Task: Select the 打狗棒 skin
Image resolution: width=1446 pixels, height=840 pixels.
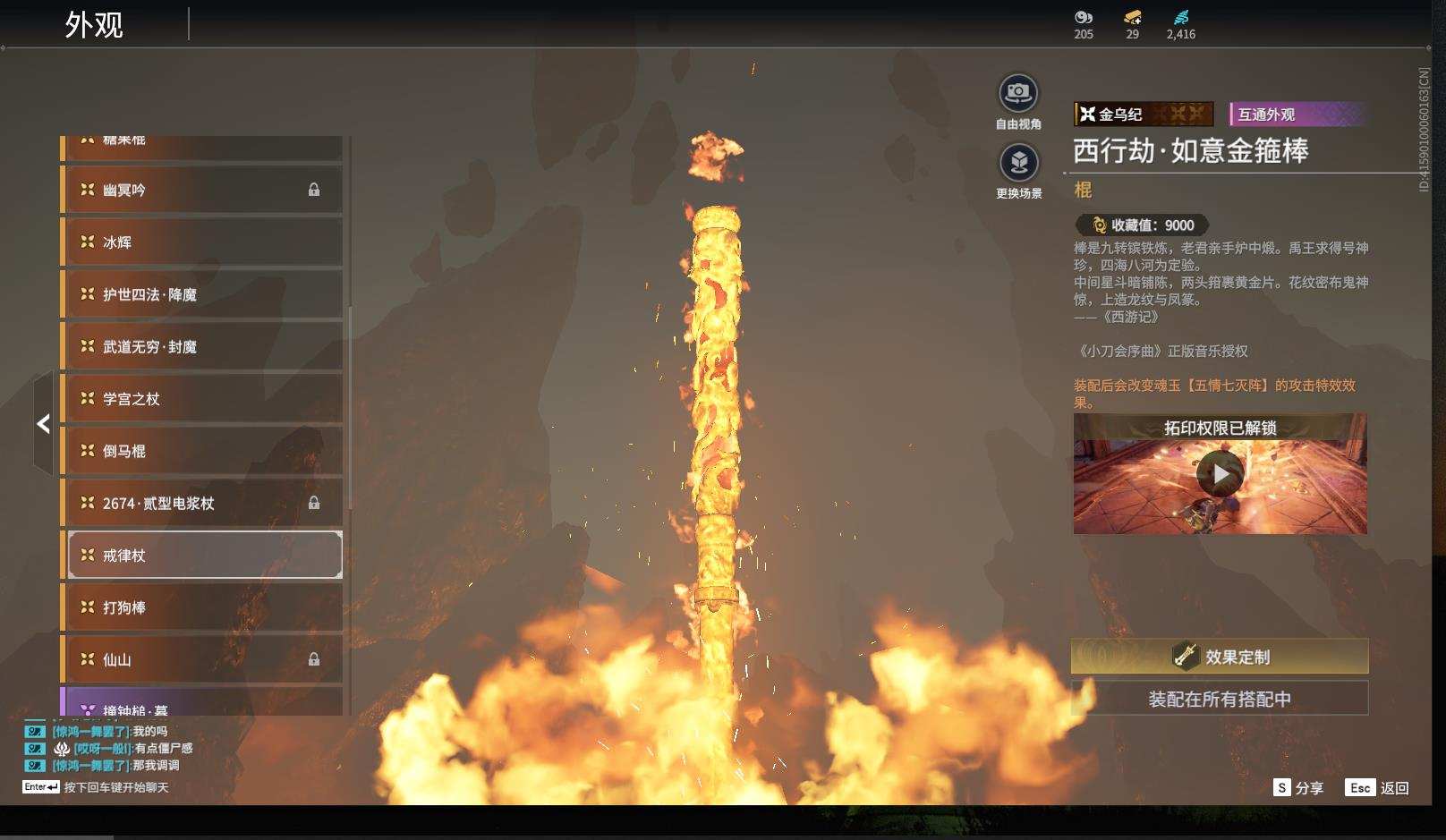Action: click(x=201, y=607)
